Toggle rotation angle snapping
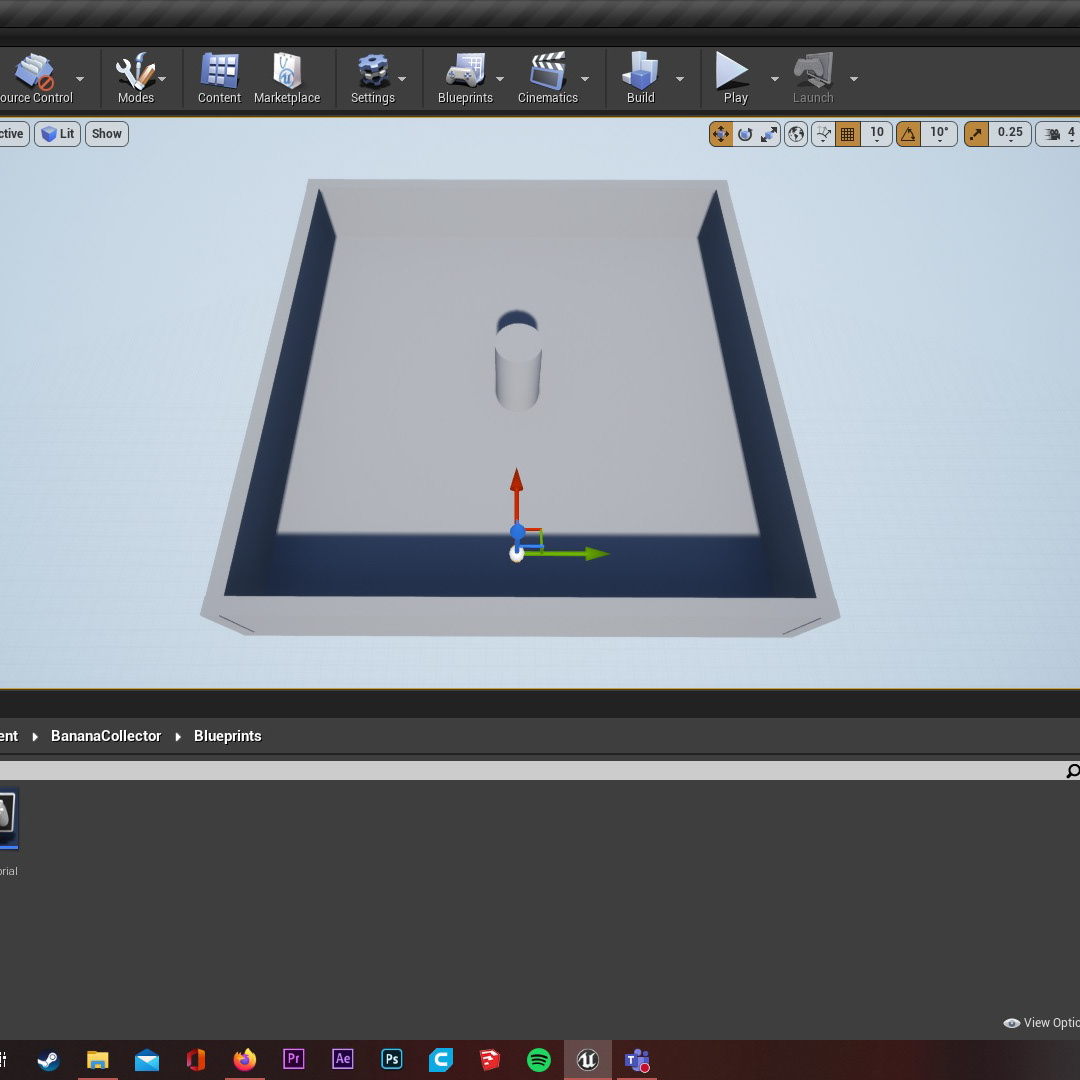 tap(908, 134)
